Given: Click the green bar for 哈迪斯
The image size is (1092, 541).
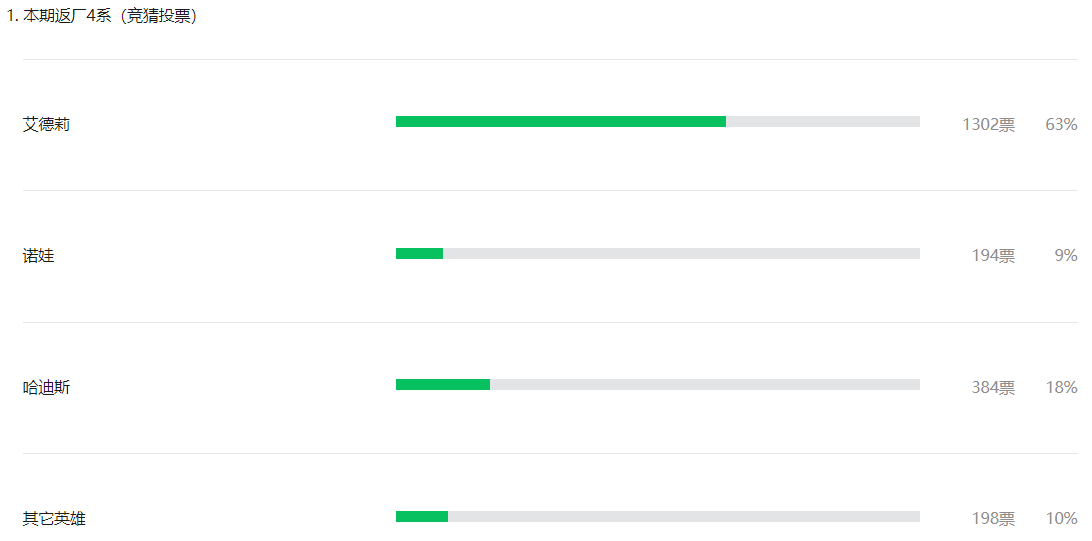Looking at the screenshot, I should click(x=443, y=384).
